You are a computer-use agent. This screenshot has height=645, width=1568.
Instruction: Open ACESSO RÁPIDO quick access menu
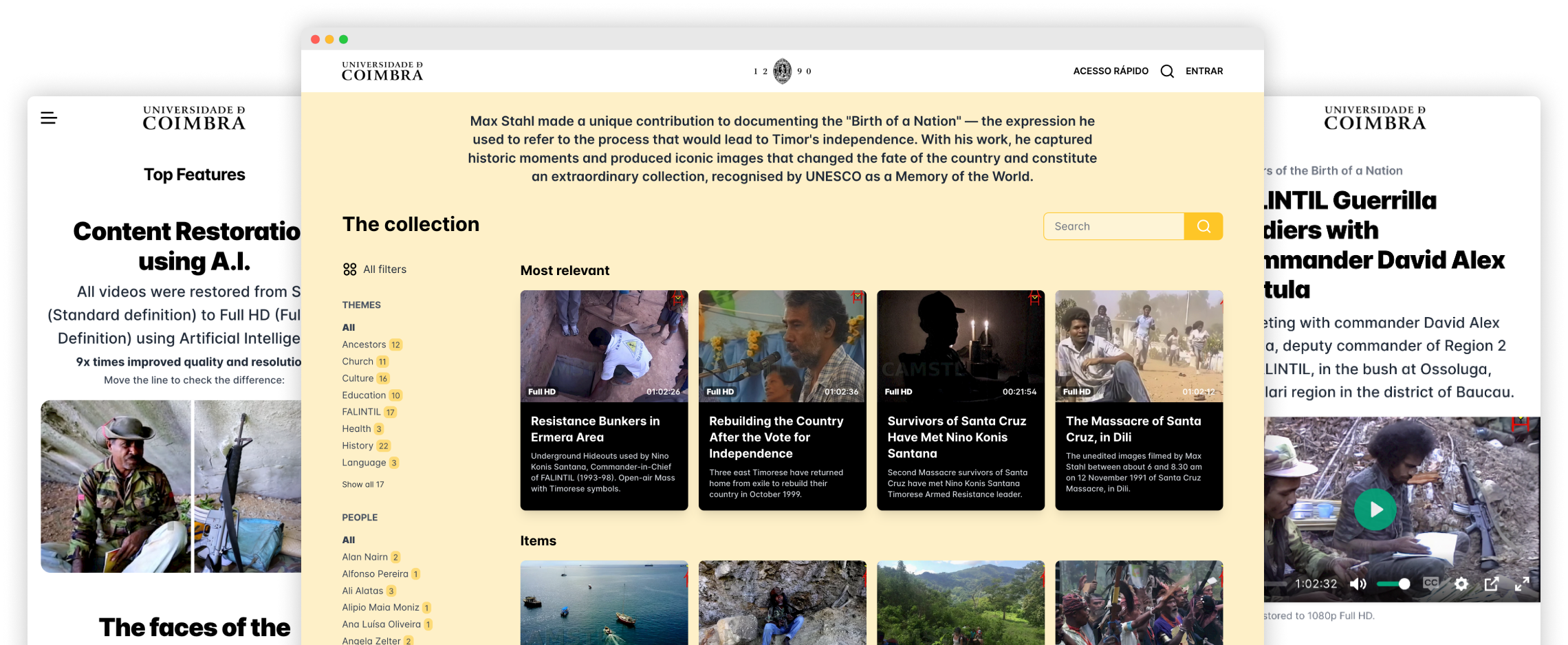(1110, 72)
